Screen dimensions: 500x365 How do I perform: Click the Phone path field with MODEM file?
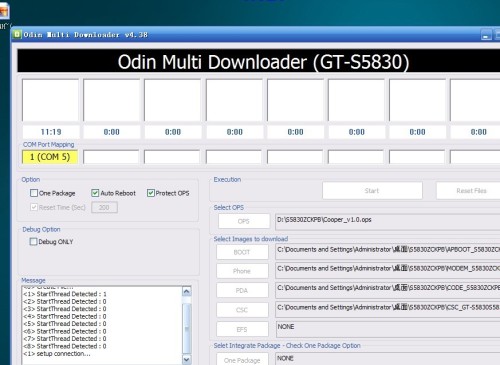tap(388, 271)
